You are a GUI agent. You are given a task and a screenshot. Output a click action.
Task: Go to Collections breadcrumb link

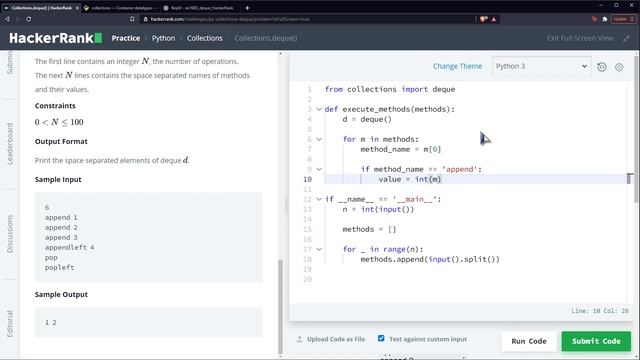pos(204,38)
